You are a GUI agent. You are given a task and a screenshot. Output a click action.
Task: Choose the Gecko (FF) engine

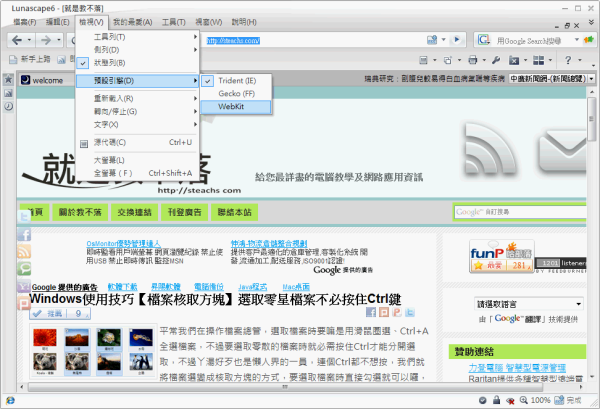(236, 93)
